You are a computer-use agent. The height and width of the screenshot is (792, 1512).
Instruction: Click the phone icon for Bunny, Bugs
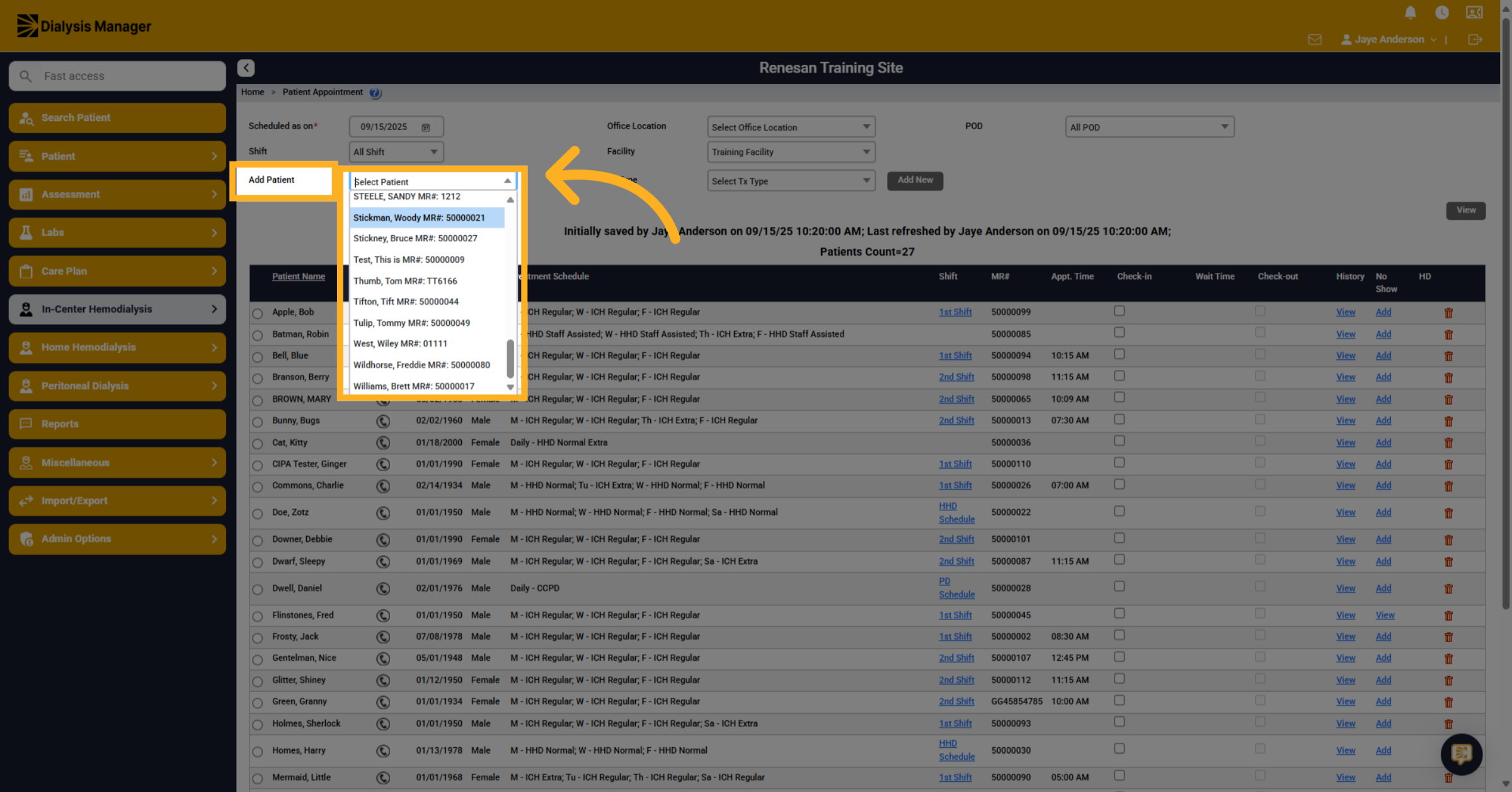pyautogui.click(x=383, y=421)
